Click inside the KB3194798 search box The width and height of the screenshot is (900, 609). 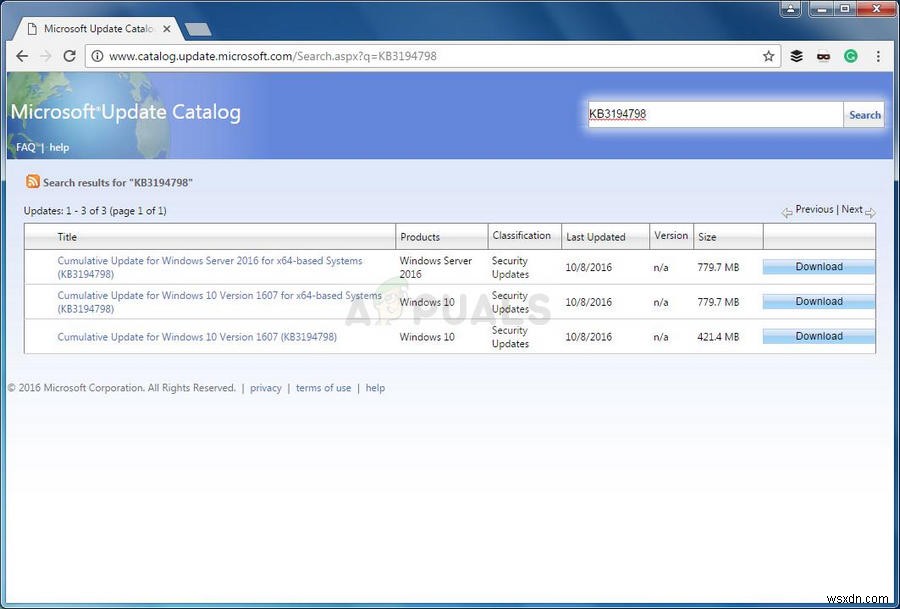pyautogui.click(x=715, y=114)
